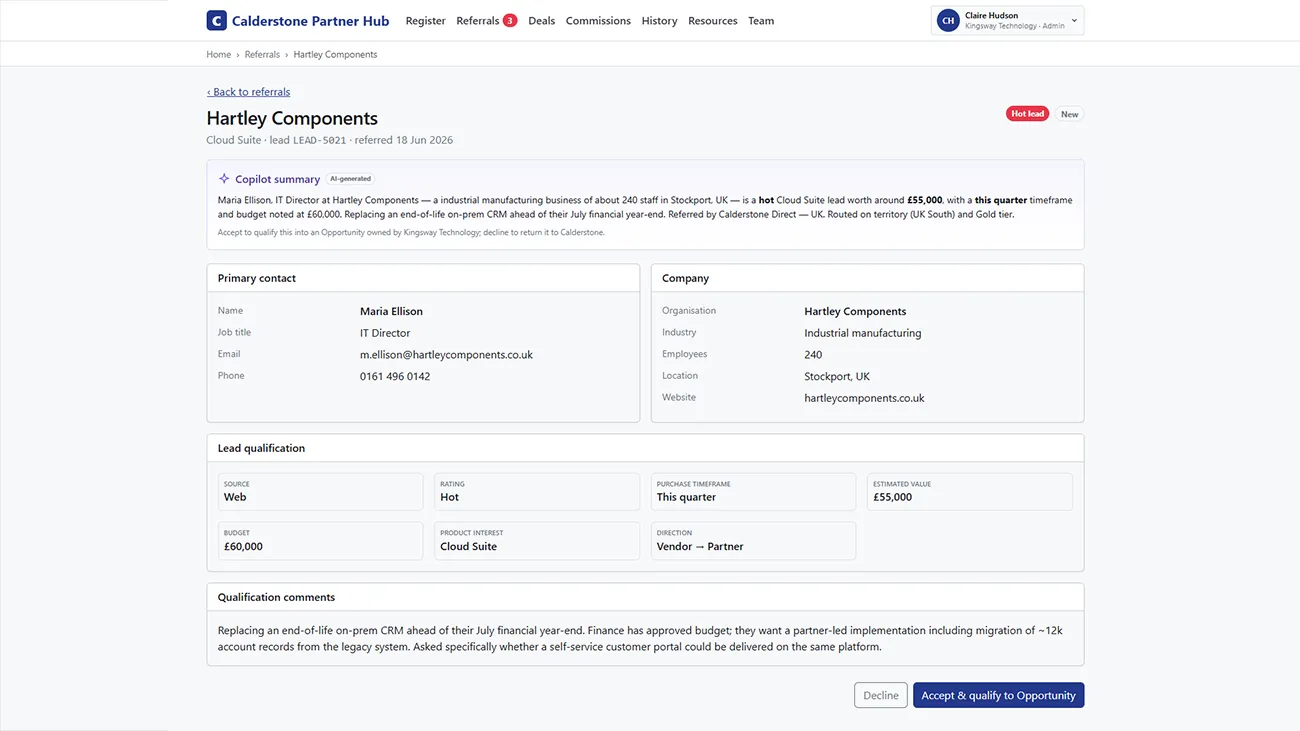Click the IT Director job title
Screen dimensions: 1300x731
(x=385, y=333)
